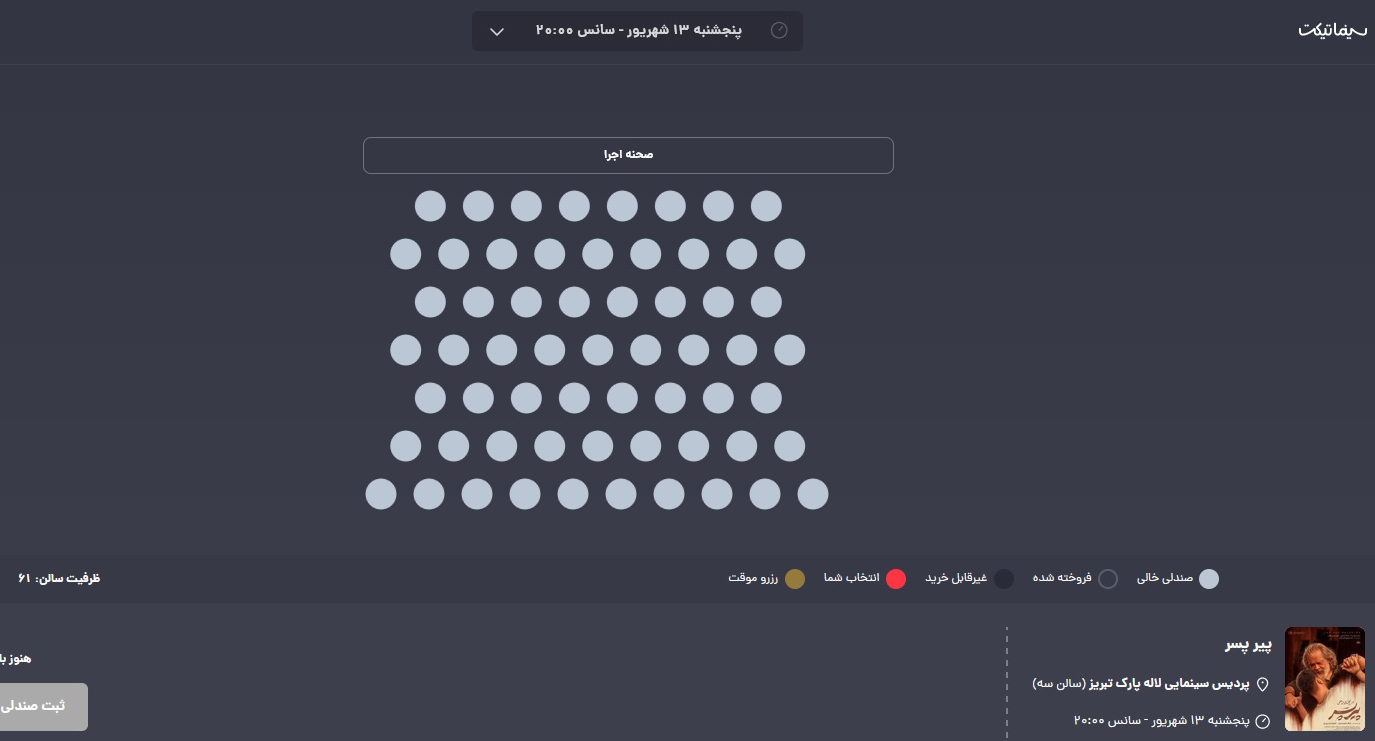Click the red 'انتخاب شما' legend circle
Image resolution: width=1375 pixels, height=741 pixels.
[896, 579]
